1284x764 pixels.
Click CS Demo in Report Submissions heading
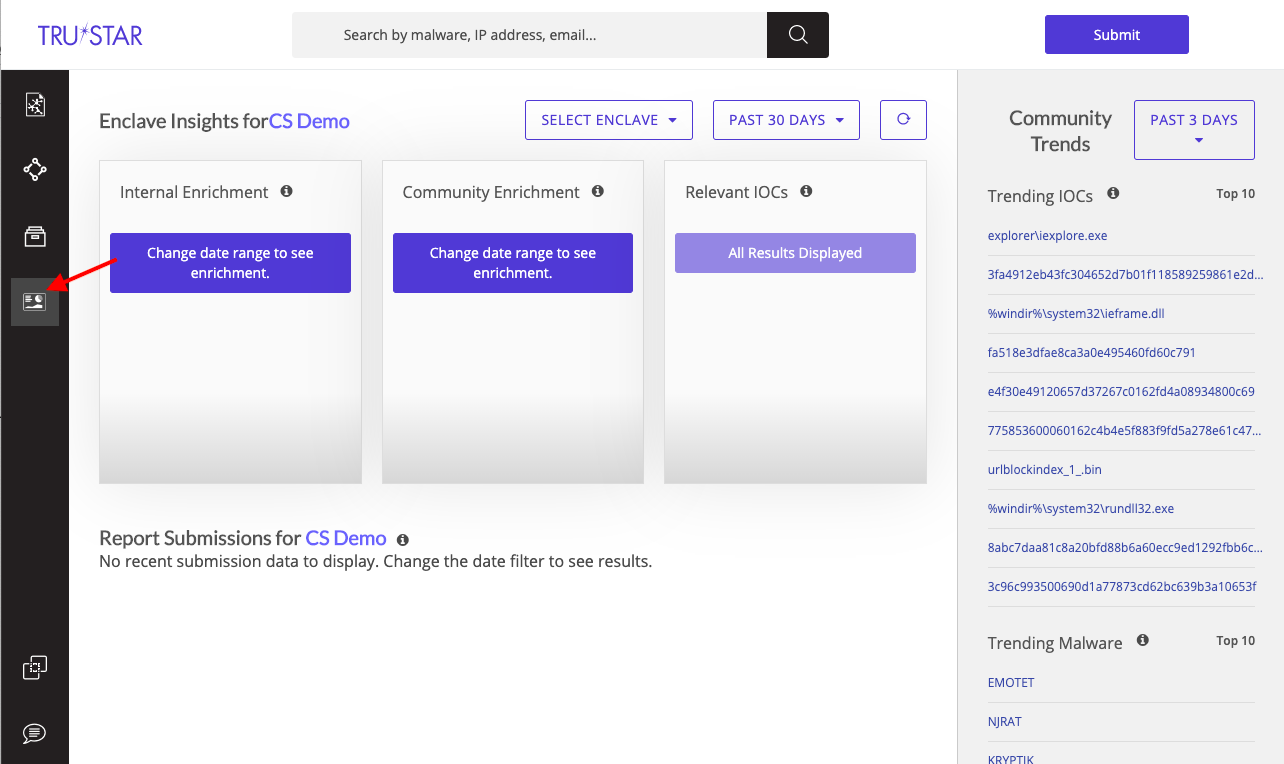tap(346, 538)
